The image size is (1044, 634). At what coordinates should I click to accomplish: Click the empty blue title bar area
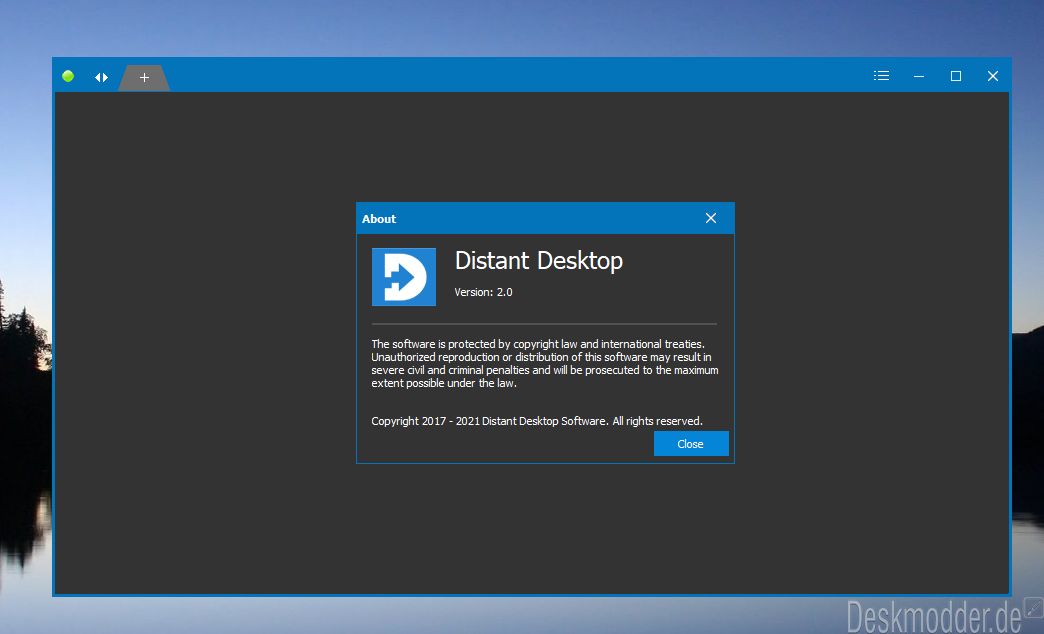point(519,75)
